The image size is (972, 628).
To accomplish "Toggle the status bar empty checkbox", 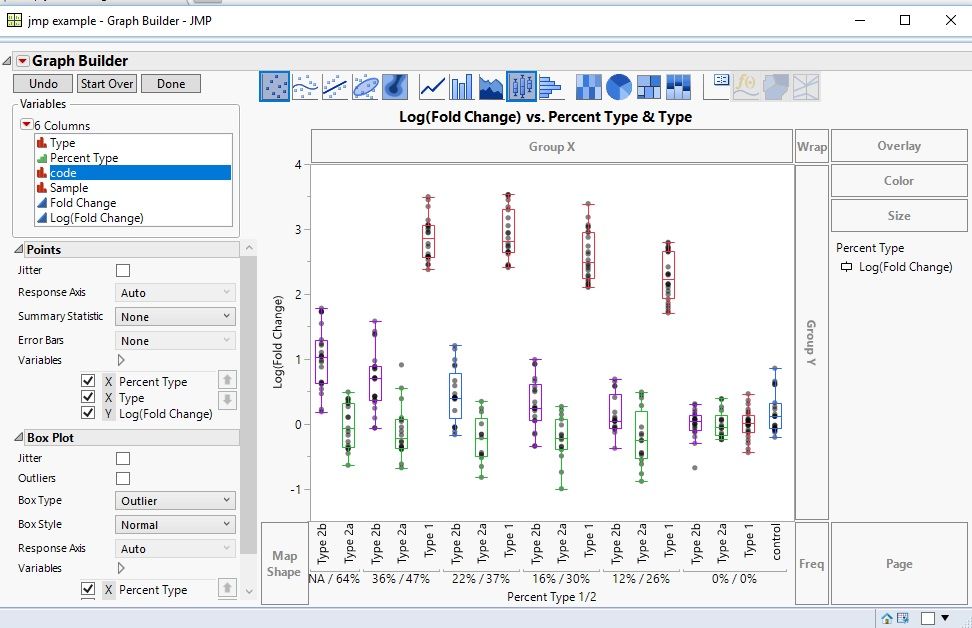I will (x=928, y=618).
